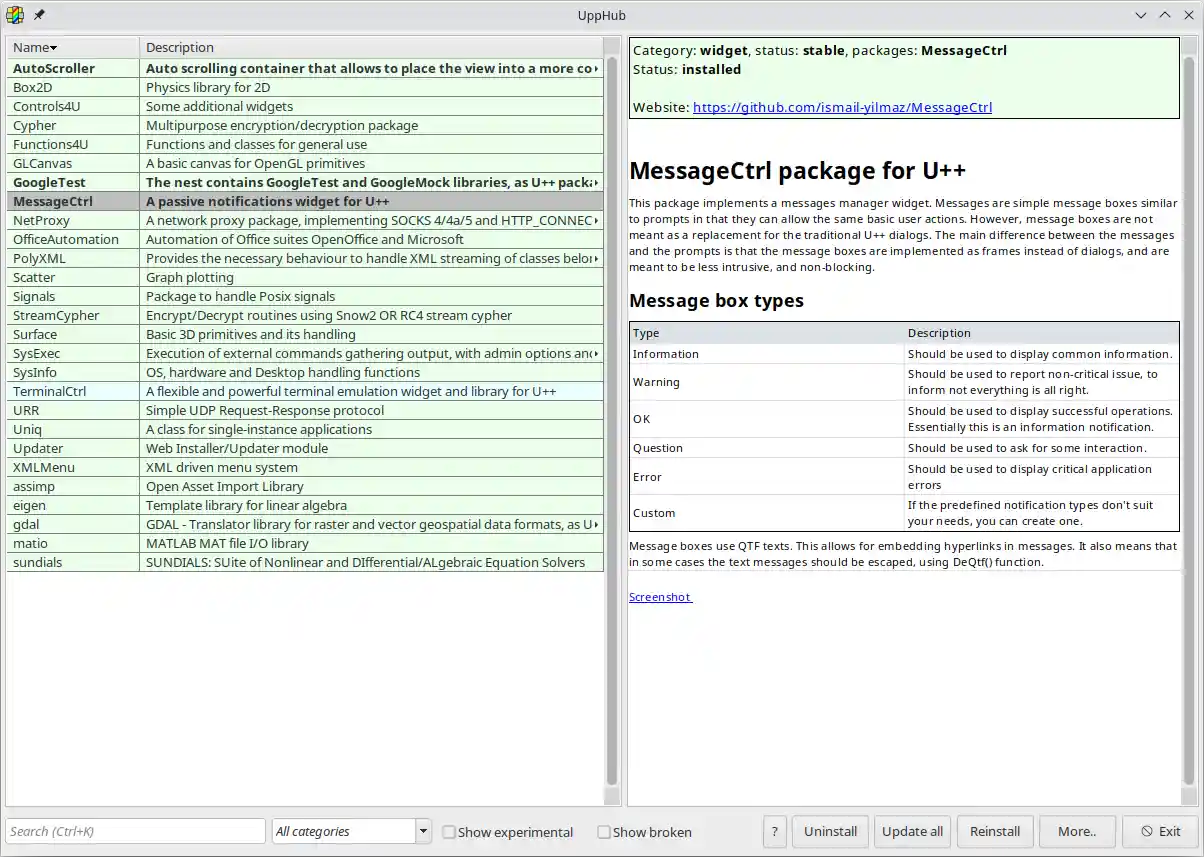
Task: Open the title bar chevron menu
Action: click(1141, 15)
